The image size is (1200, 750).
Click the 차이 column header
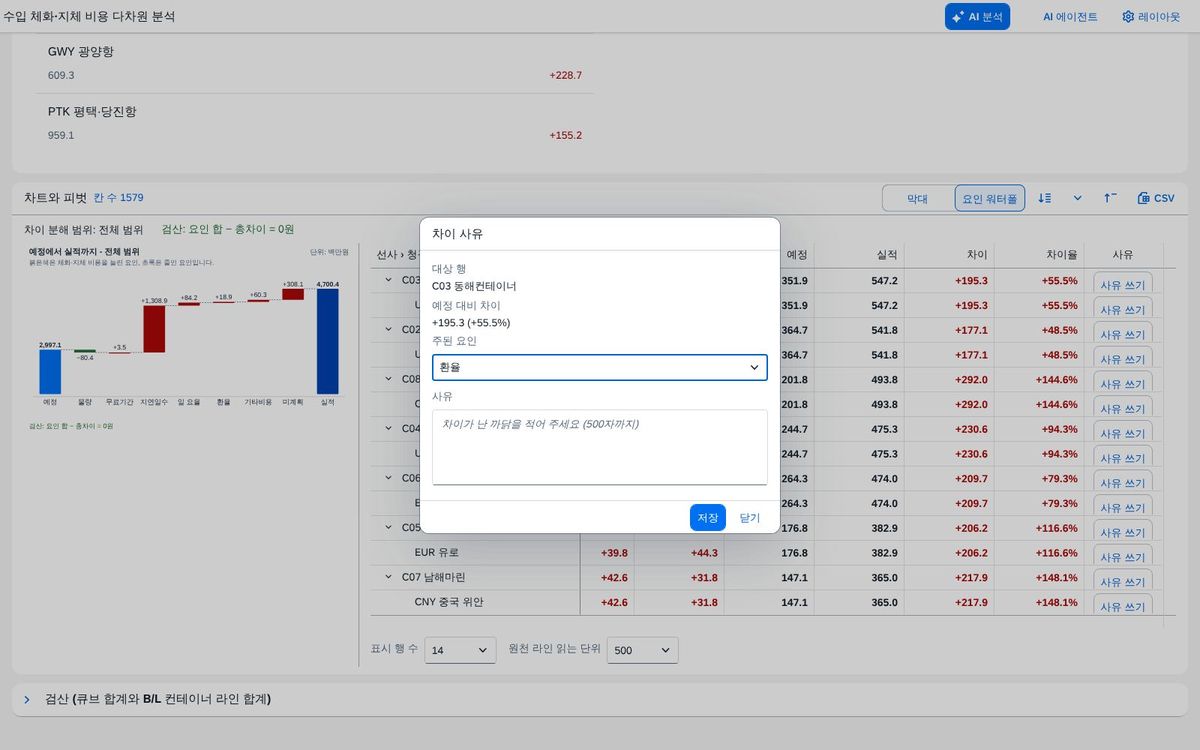point(977,255)
